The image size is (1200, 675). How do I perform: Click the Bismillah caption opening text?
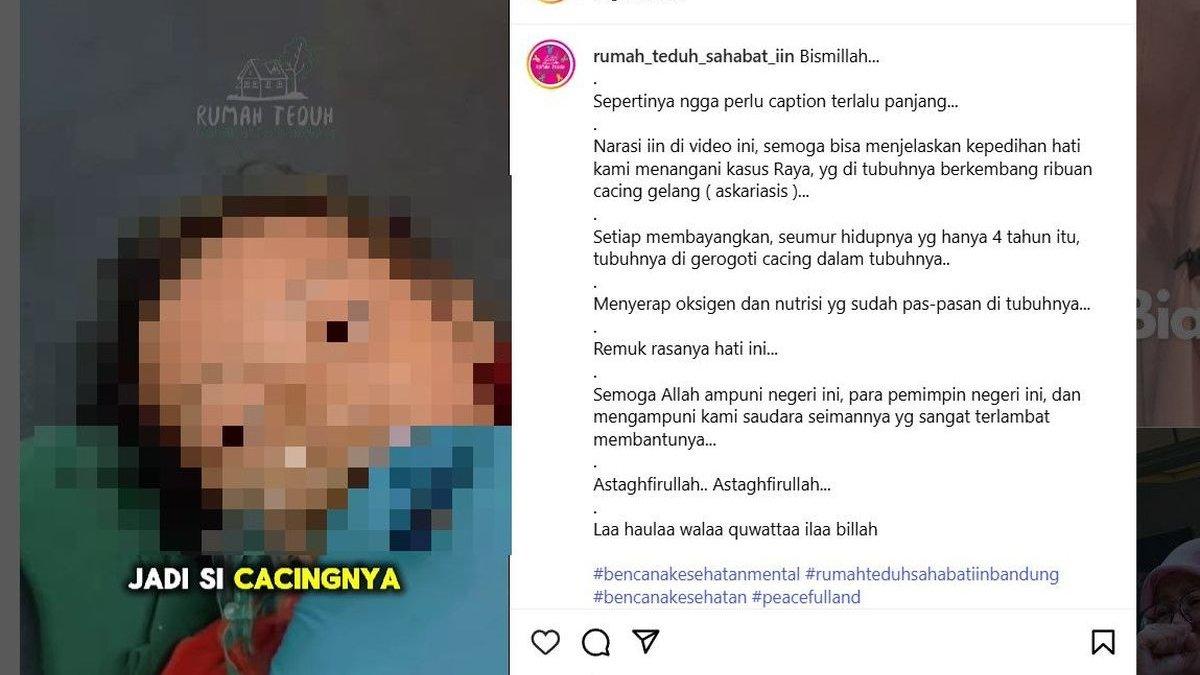(839, 56)
